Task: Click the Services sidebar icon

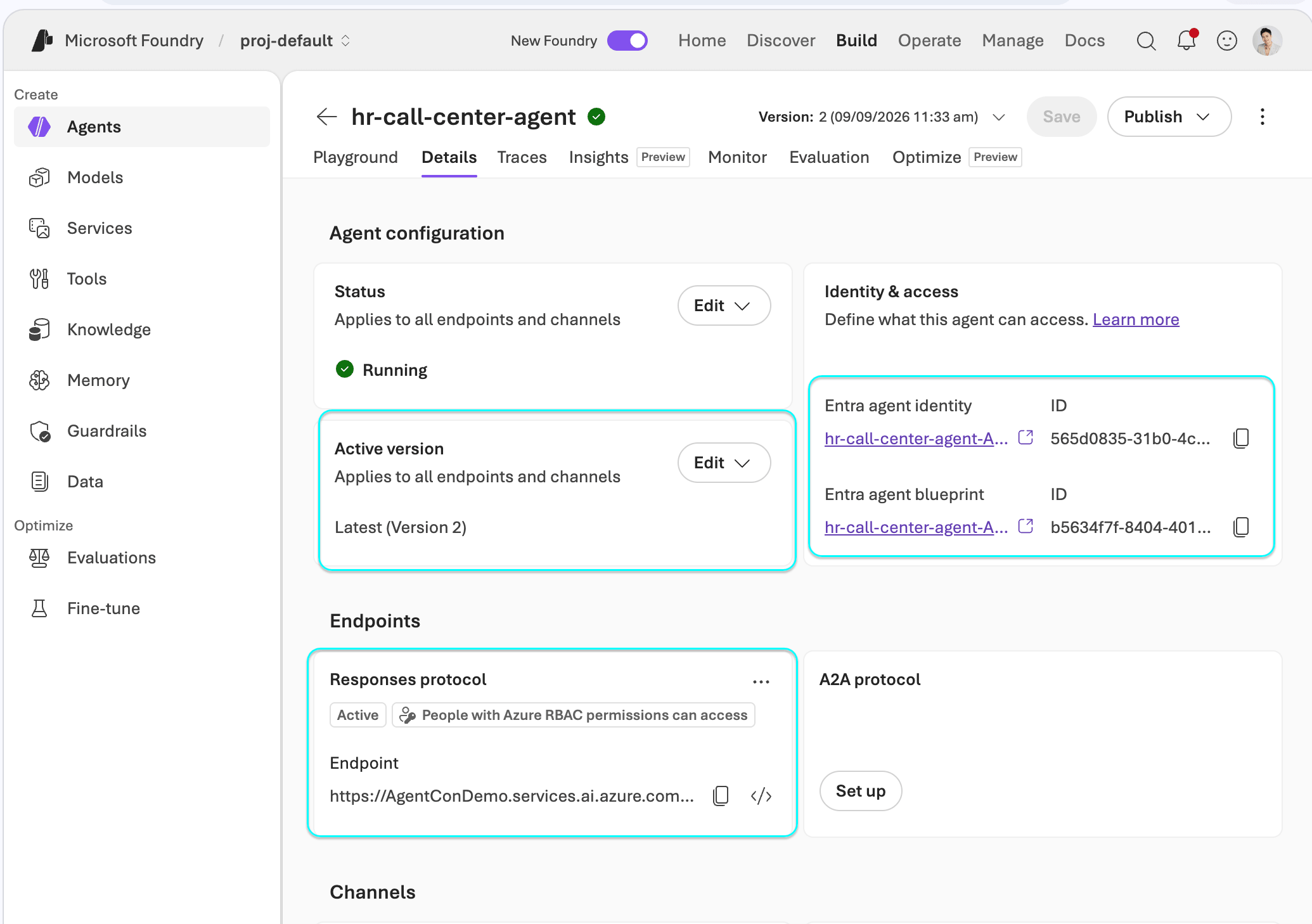Action: (x=39, y=228)
